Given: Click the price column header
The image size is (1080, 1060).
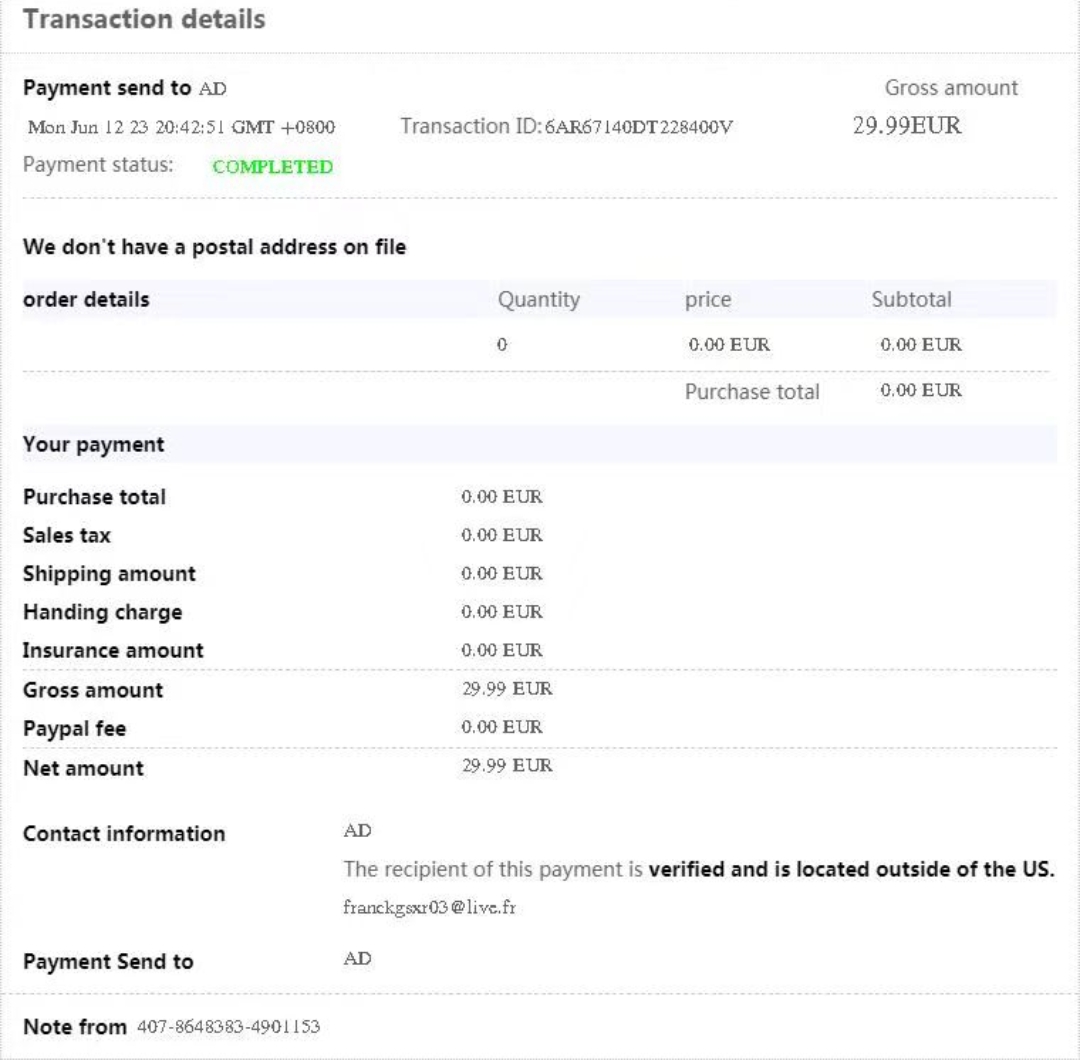Looking at the screenshot, I should (708, 299).
